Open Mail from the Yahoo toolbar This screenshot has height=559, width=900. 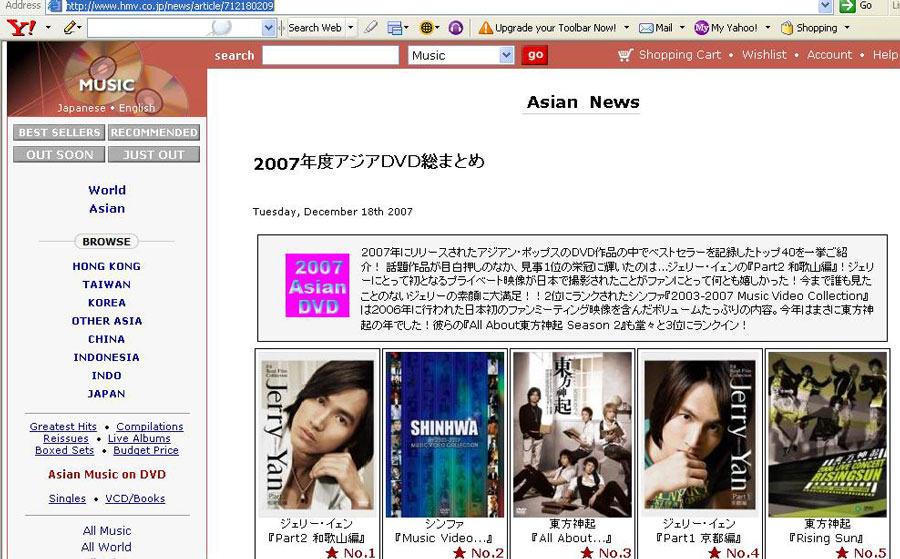pos(655,28)
